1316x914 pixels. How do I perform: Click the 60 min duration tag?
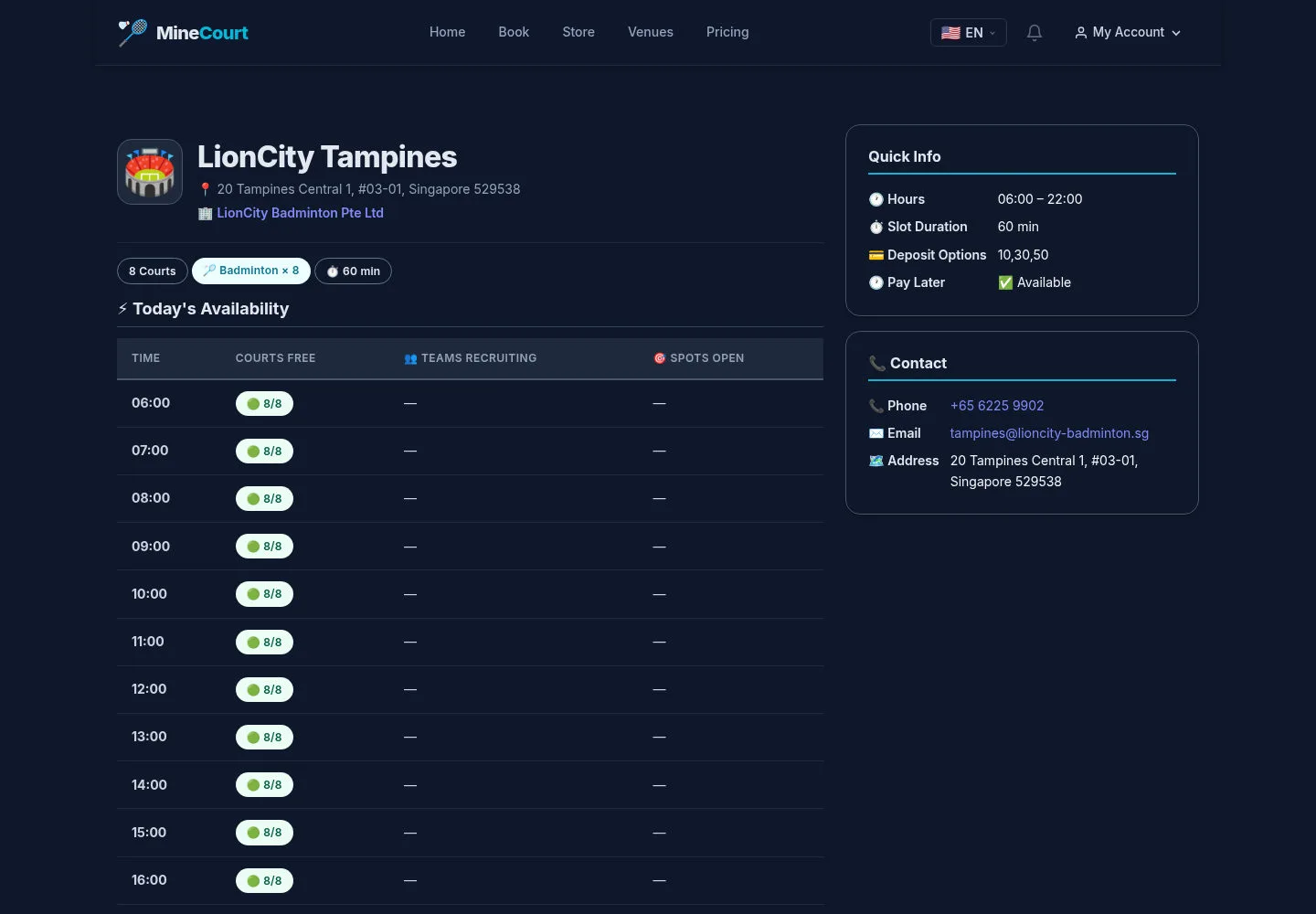click(353, 271)
